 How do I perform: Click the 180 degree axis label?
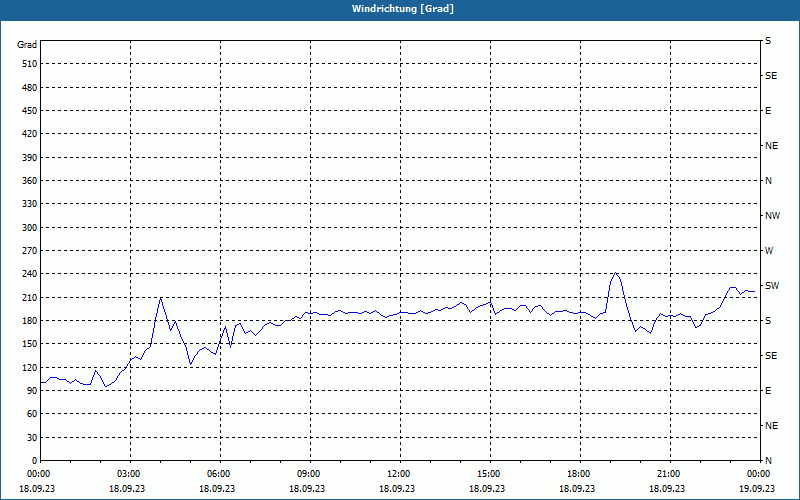pos(30,321)
